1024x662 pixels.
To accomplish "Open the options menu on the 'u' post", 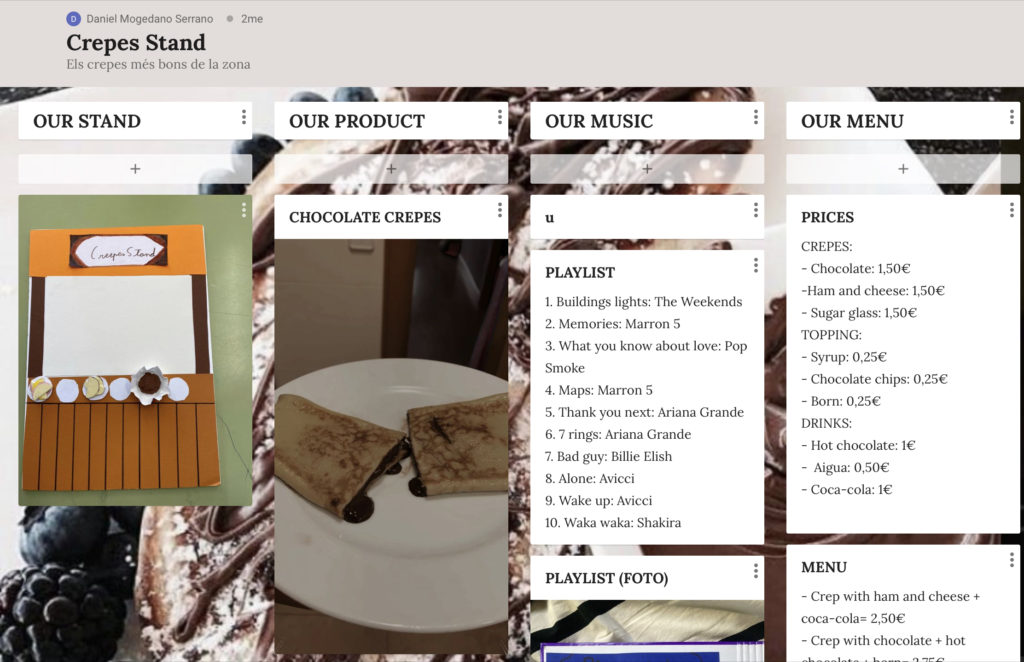I will (756, 210).
